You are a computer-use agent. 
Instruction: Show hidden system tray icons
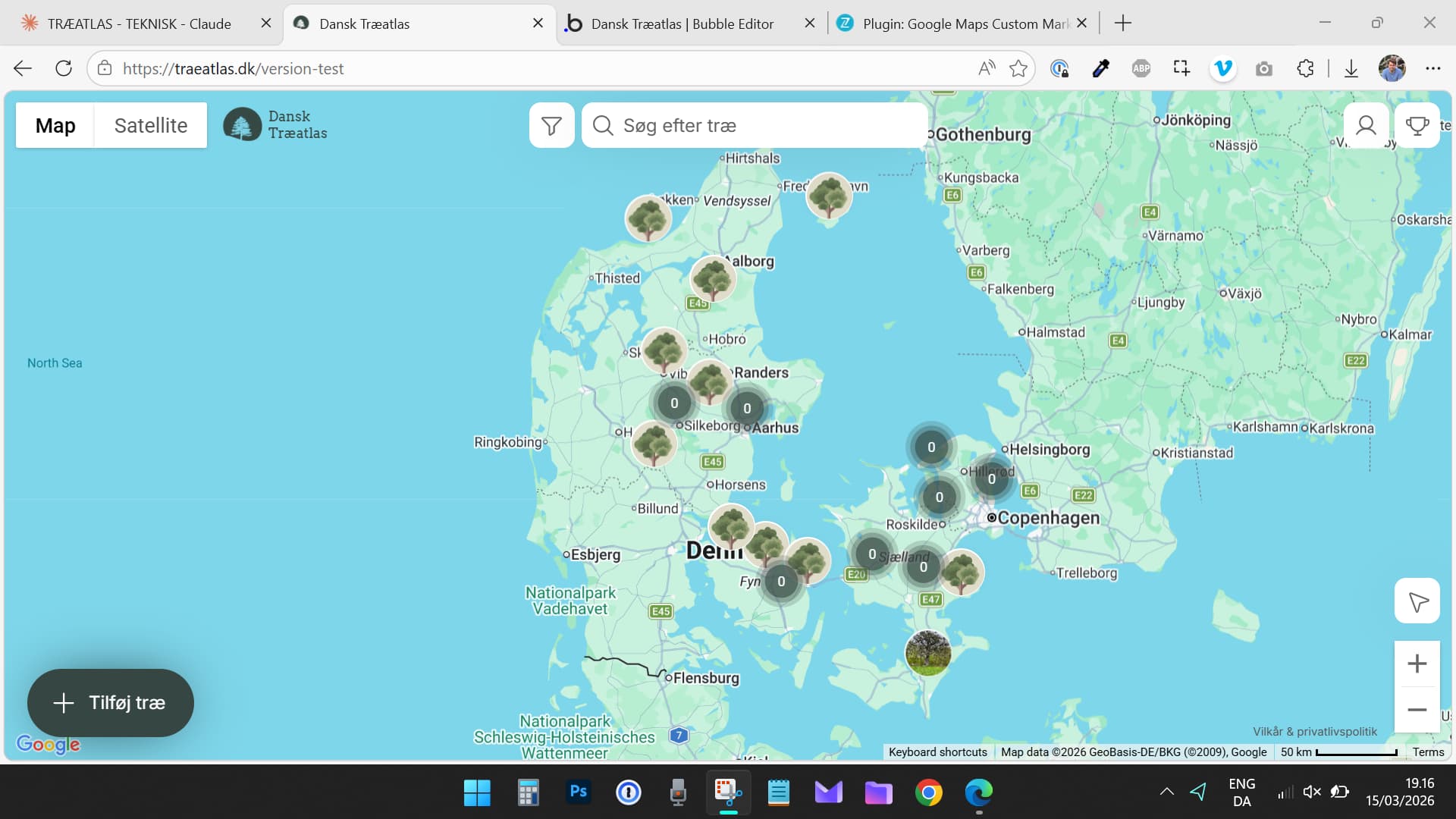pos(1166,792)
